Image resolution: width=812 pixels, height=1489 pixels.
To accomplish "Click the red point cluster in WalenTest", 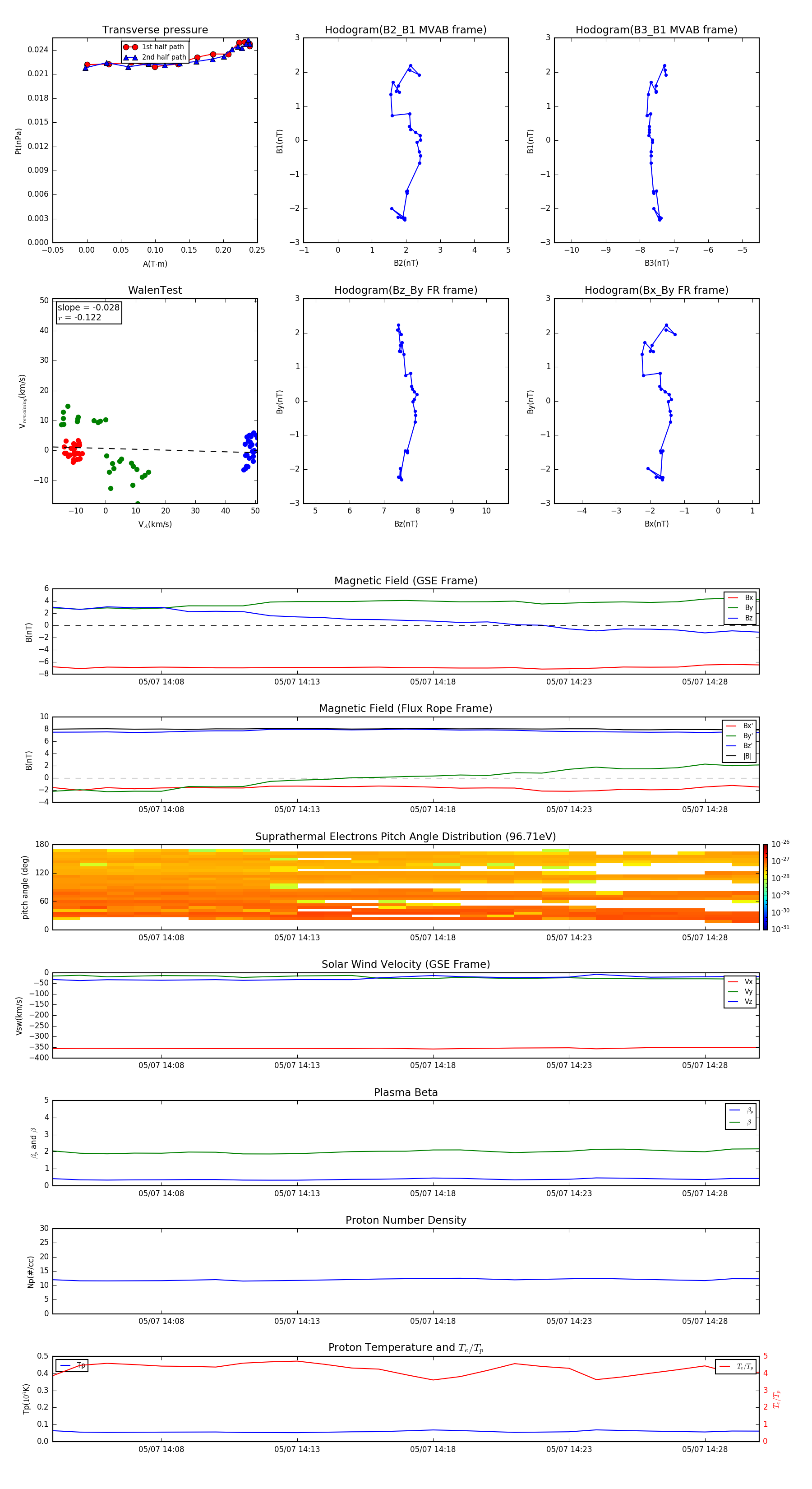I will pyautogui.click(x=73, y=451).
